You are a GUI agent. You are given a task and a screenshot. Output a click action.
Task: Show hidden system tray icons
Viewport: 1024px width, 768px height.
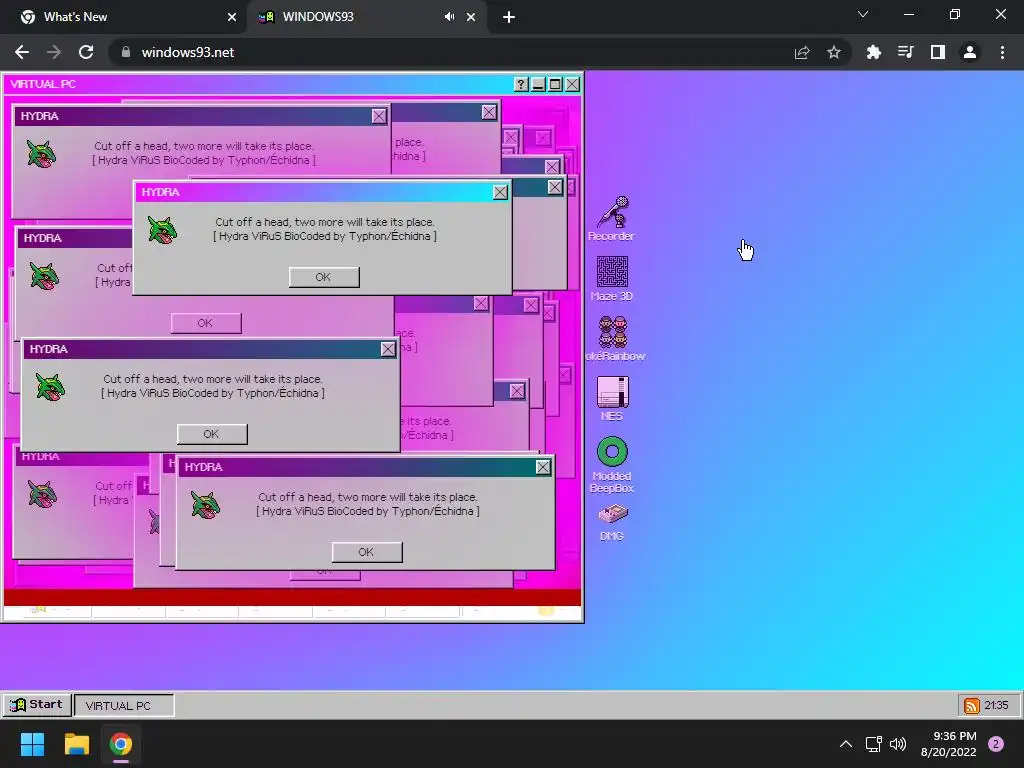846,744
